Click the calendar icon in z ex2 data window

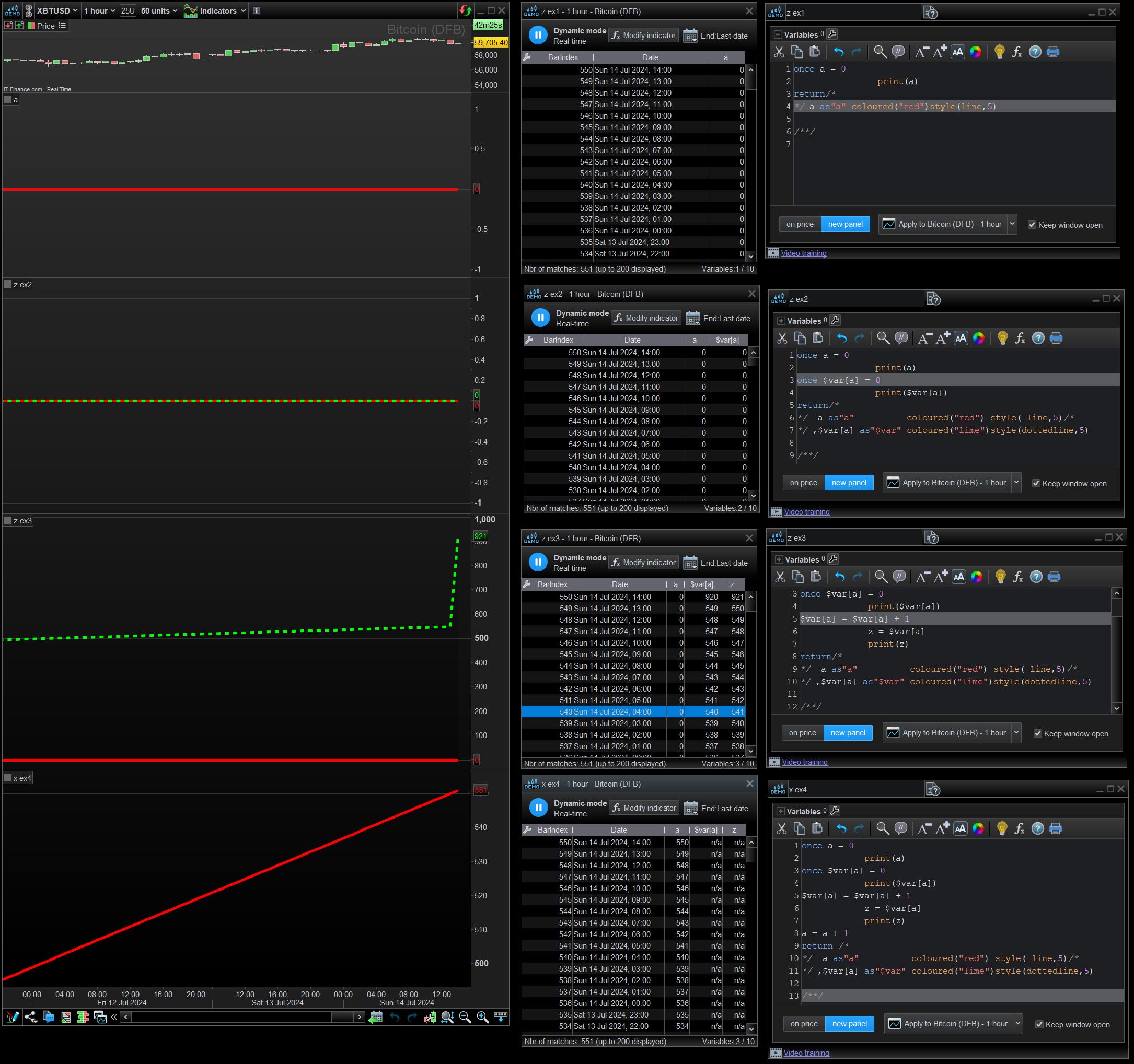click(x=692, y=318)
